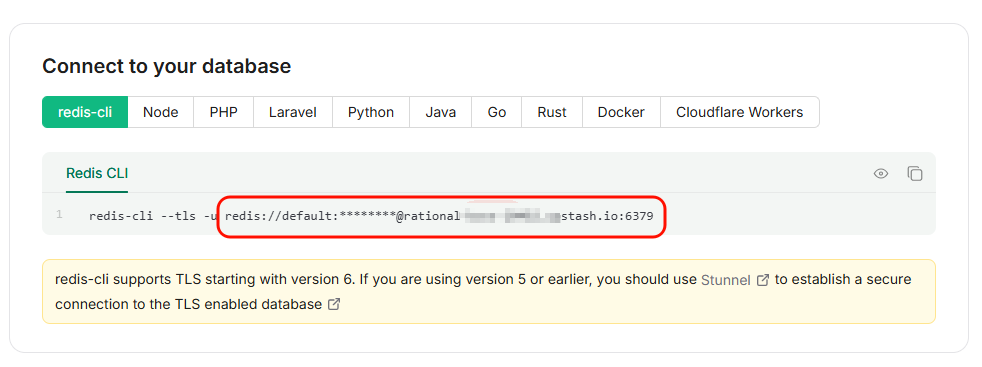Open the Stunnel external link icon

(763, 280)
